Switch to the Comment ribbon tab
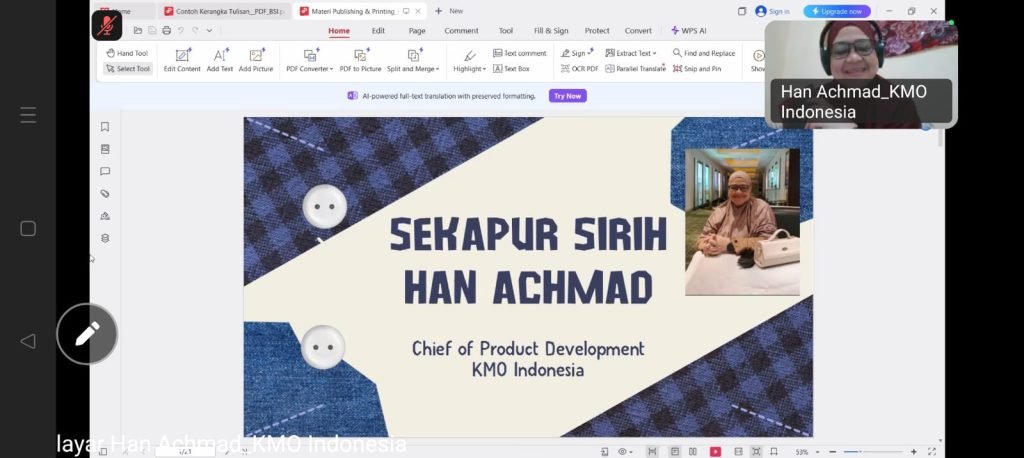The image size is (1024, 458). point(461,31)
